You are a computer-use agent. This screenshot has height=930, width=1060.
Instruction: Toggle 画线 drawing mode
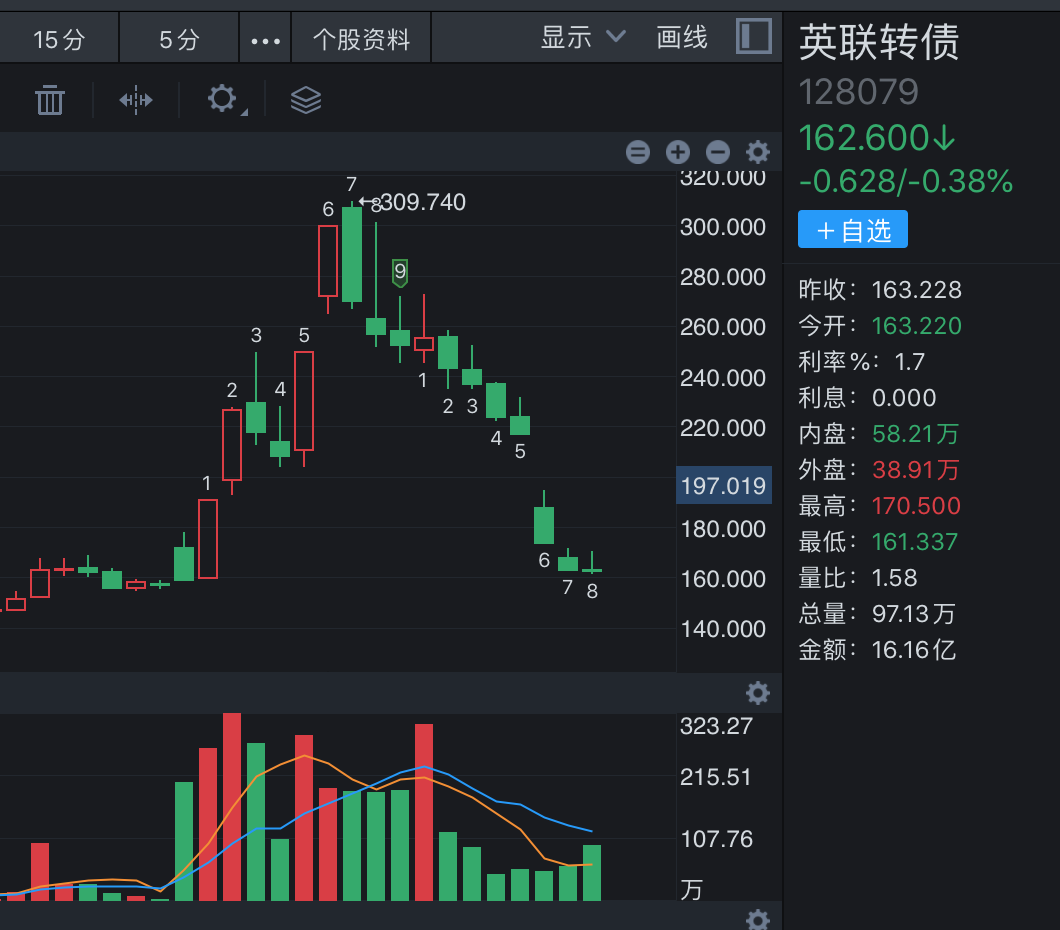click(682, 38)
